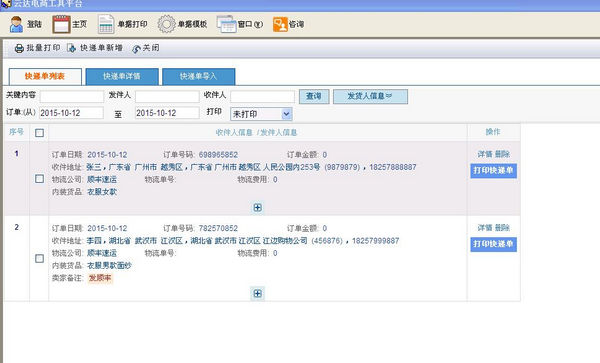
Task: Click the 查询 search button
Action: (314, 96)
